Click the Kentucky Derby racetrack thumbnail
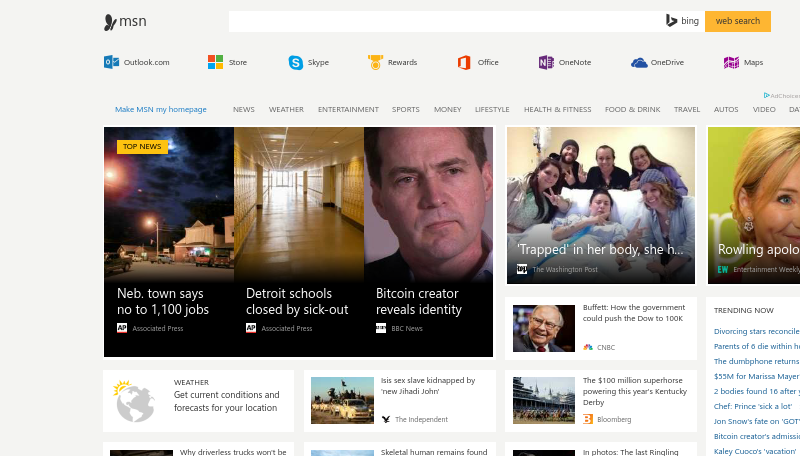 click(544, 400)
